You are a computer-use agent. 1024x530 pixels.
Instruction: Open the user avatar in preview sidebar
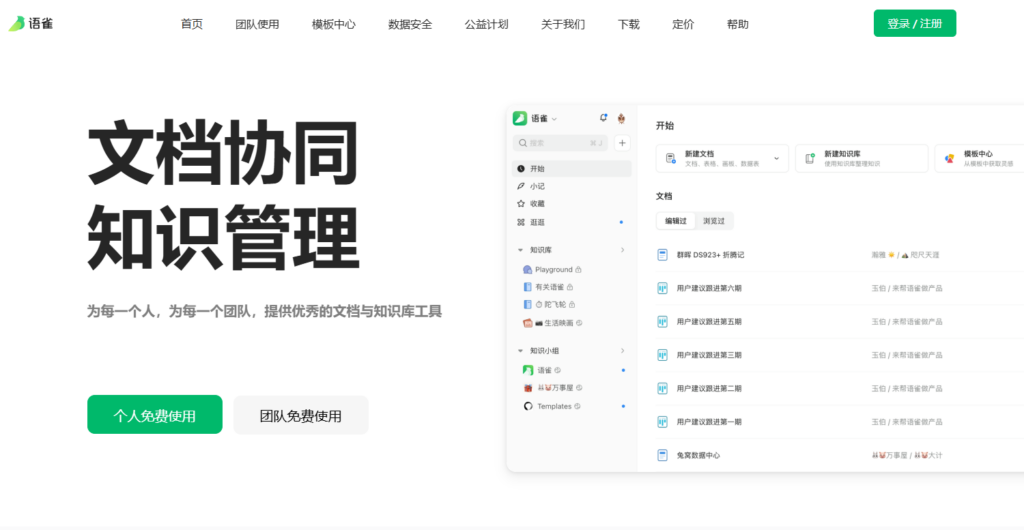point(621,118)
